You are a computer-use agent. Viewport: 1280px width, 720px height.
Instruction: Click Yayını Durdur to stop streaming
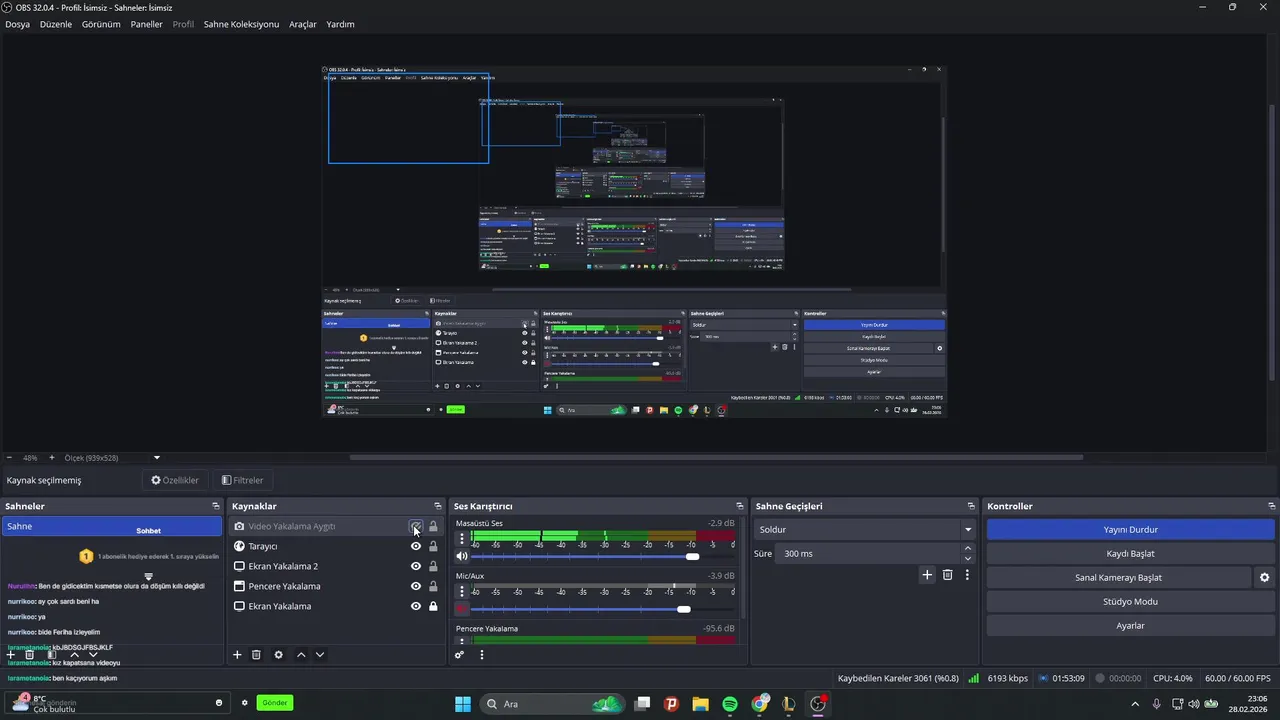click(x=1131, y=529)
